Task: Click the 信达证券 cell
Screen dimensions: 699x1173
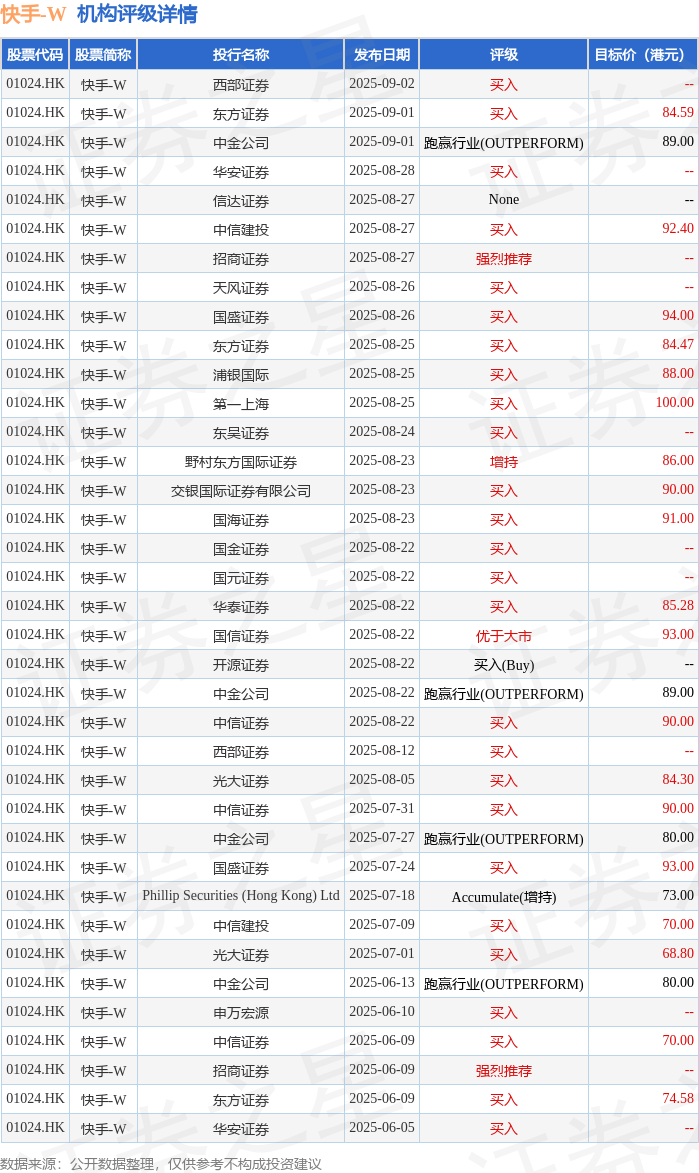Action: (x=241, y=200)
